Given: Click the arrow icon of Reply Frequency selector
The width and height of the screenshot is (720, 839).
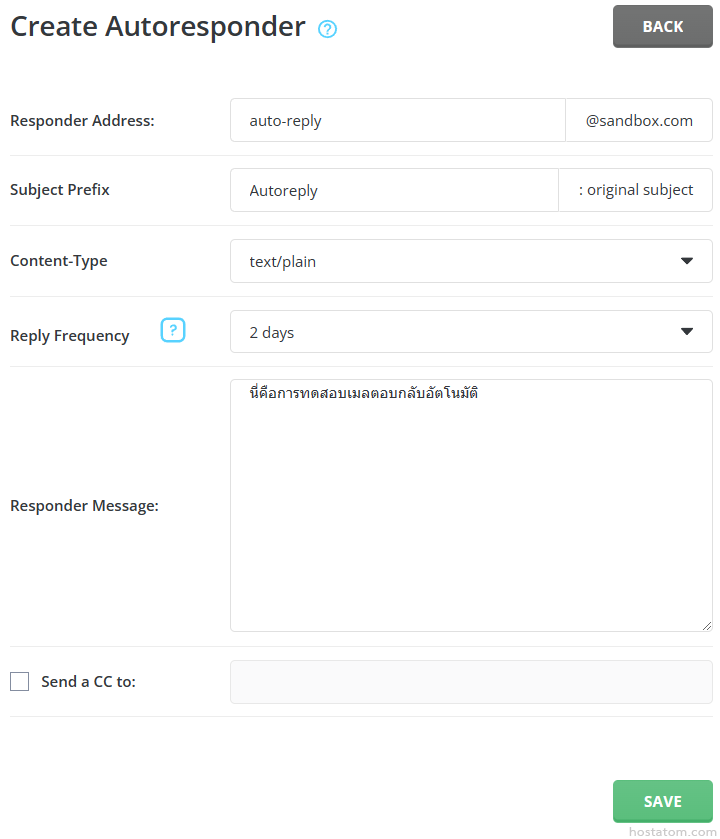Looking at the screenshot, I should pos(686,332).
